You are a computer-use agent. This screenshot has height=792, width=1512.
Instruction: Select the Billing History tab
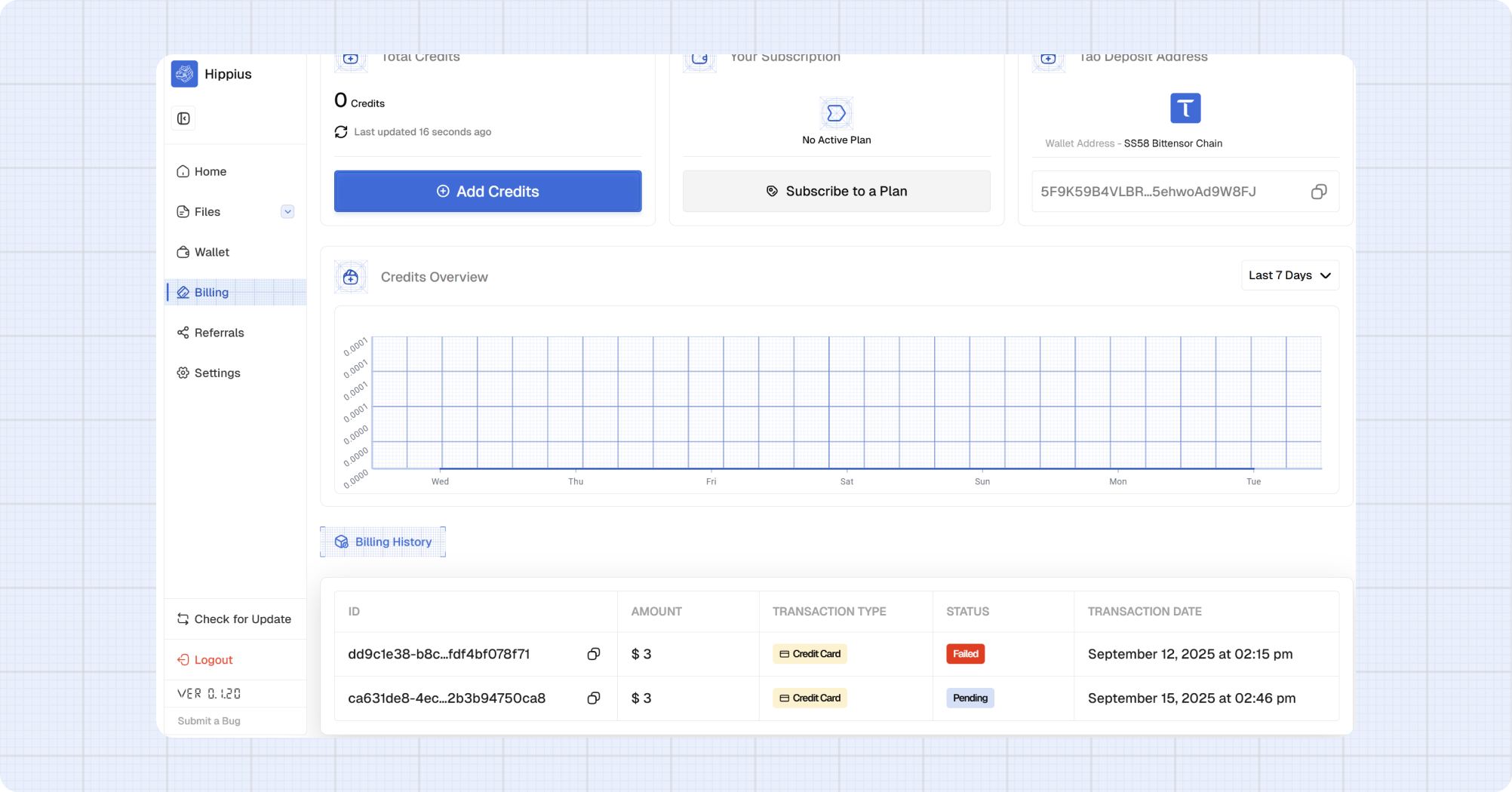pyautogui.click(x=383, y=542)
